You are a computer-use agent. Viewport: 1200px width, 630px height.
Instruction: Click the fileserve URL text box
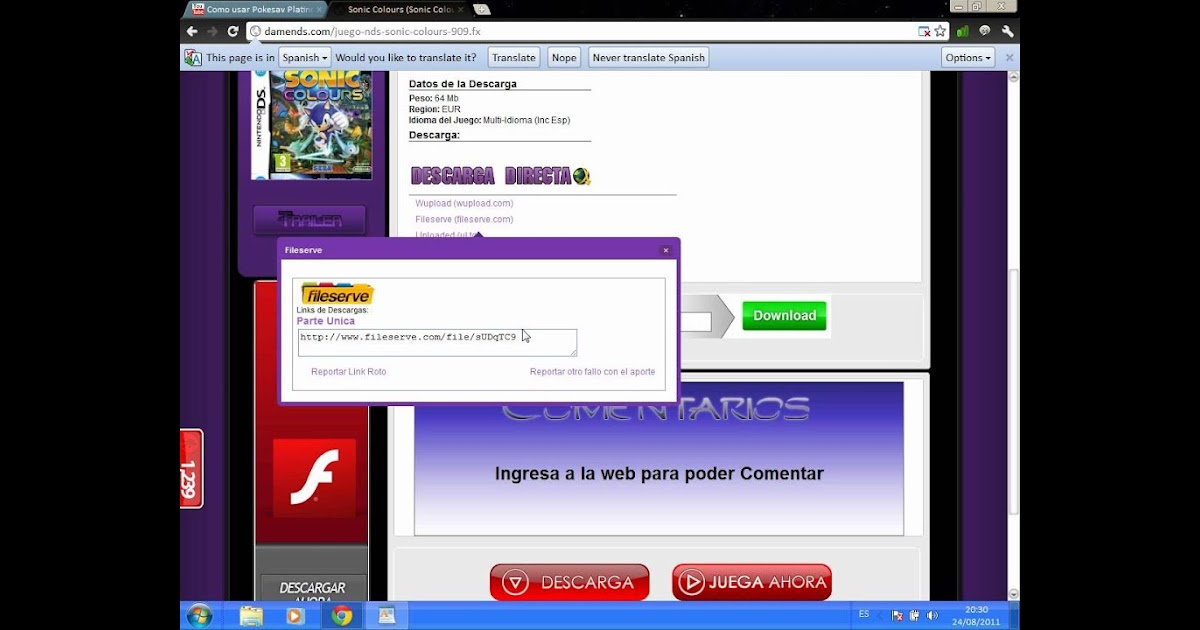pyautogui.click(x=437, y=342)
